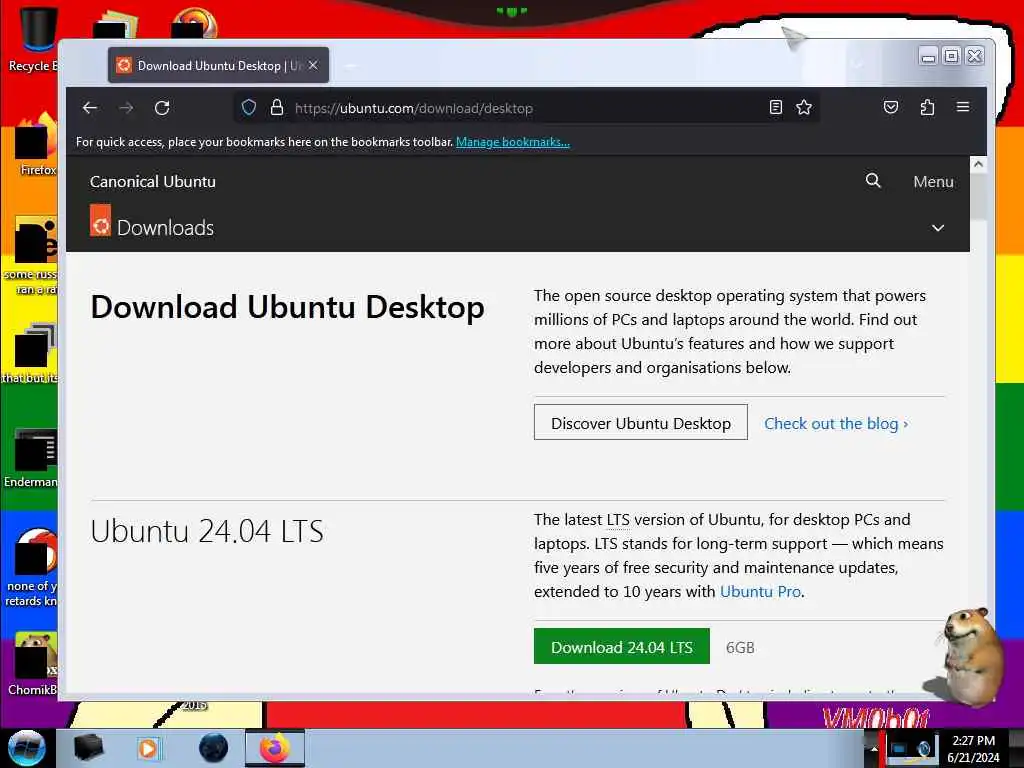Open the Firefox hamburger menu

tap(963, 107)
